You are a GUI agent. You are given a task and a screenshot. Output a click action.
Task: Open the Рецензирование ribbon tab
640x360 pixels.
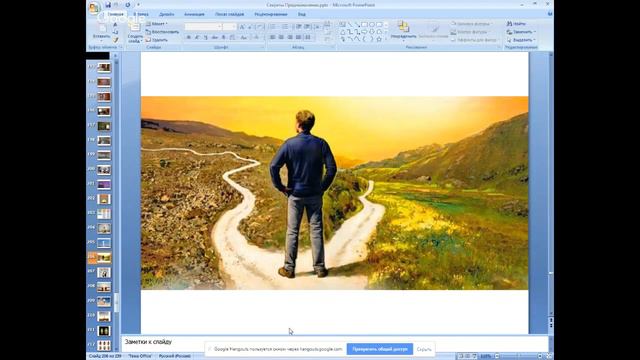pos(271,14)
